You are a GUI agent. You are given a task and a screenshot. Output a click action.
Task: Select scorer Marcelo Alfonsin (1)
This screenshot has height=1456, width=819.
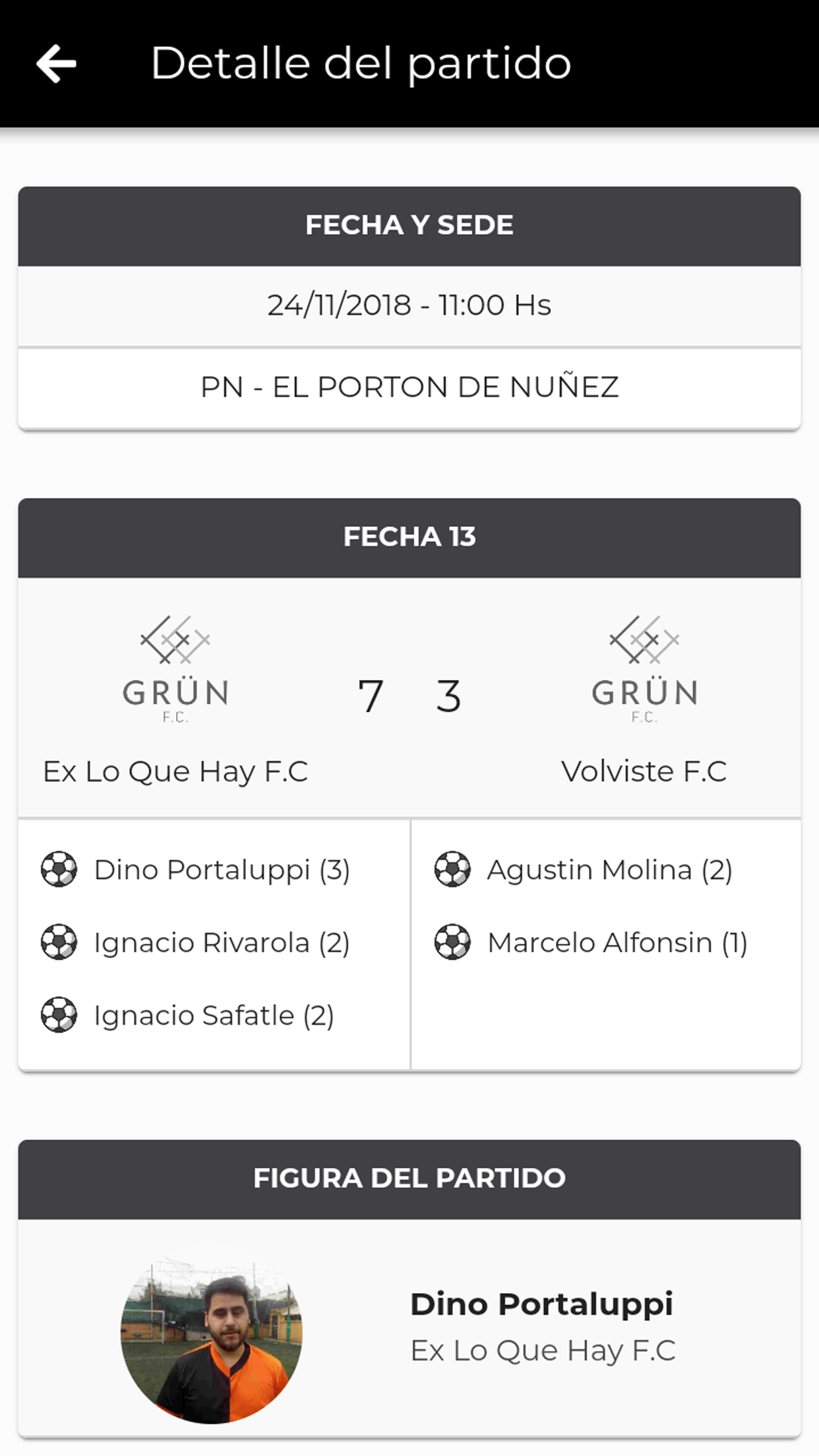point(617,942)
